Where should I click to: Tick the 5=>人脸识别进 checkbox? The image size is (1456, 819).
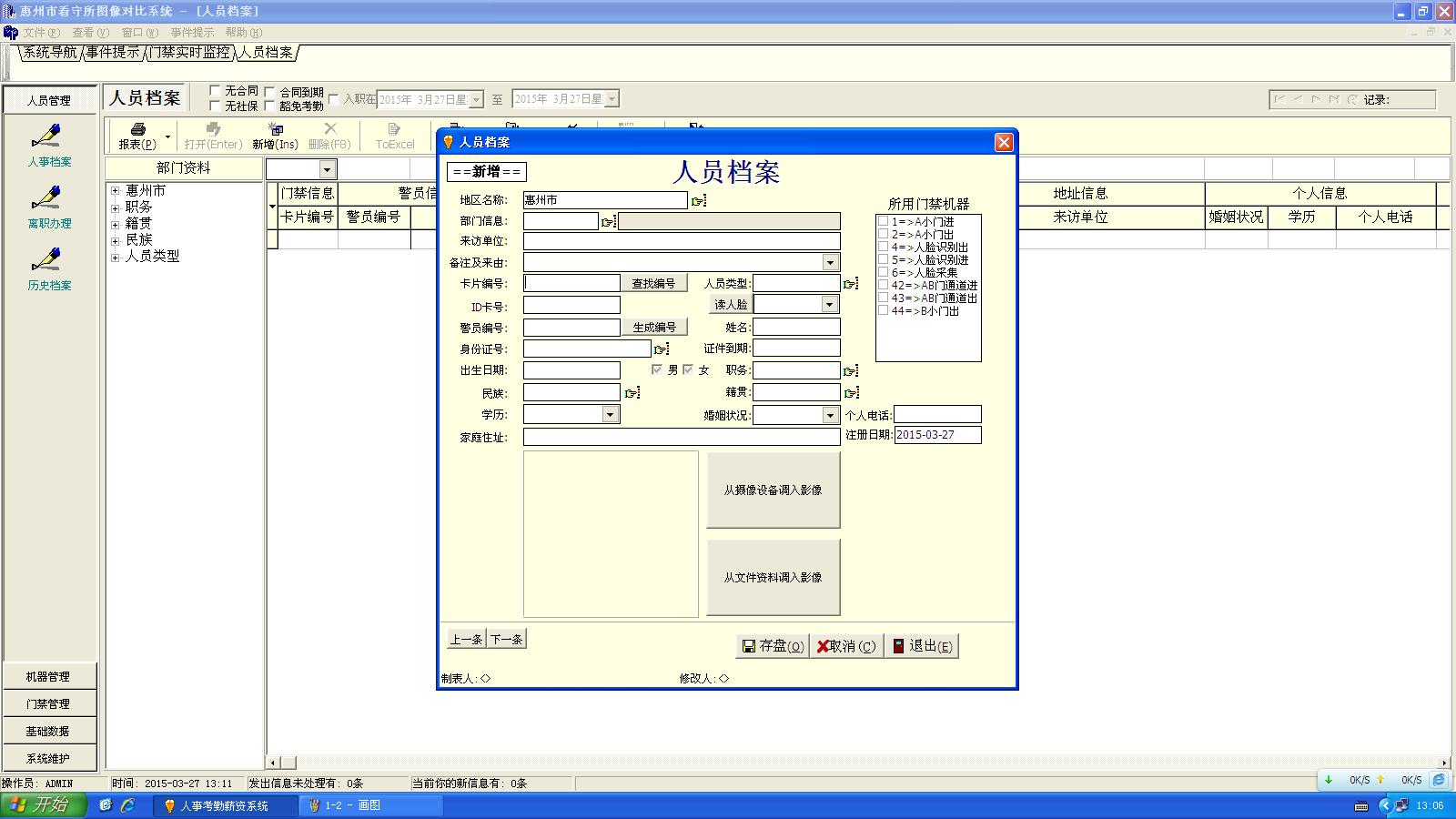[x=883, y=259]
